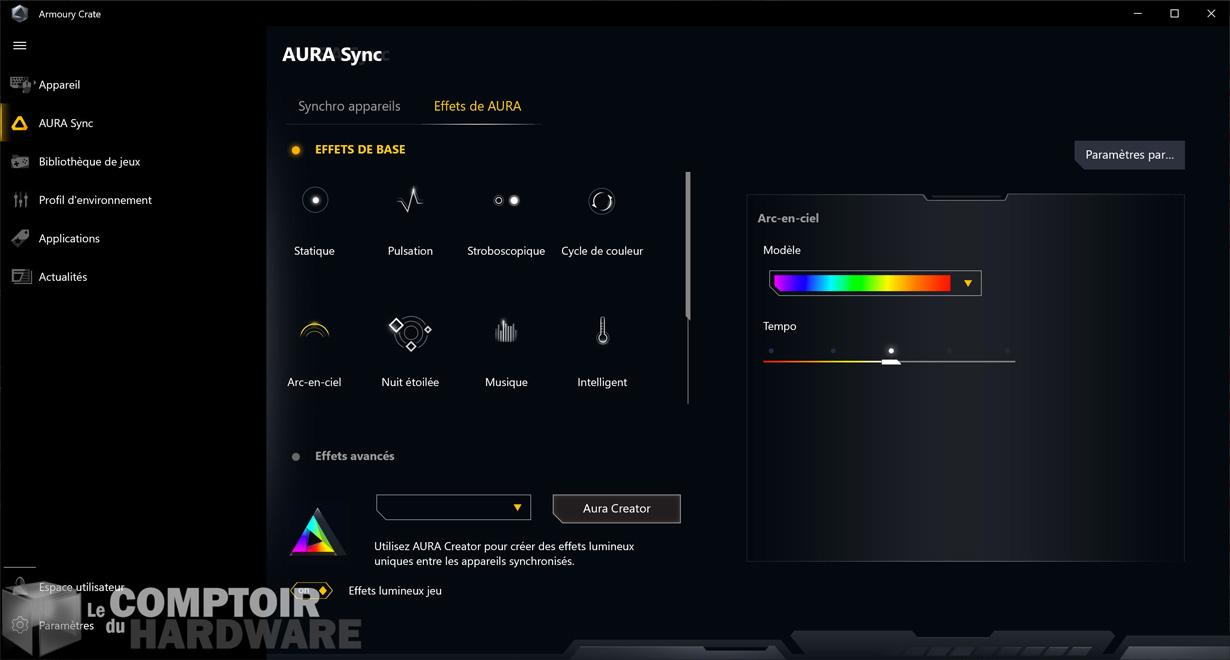Image resolution: width=1230 pixels, height=660 pixels.
Task: Switch to the Synchro appareils tab
Action: [x=348, y=106]
